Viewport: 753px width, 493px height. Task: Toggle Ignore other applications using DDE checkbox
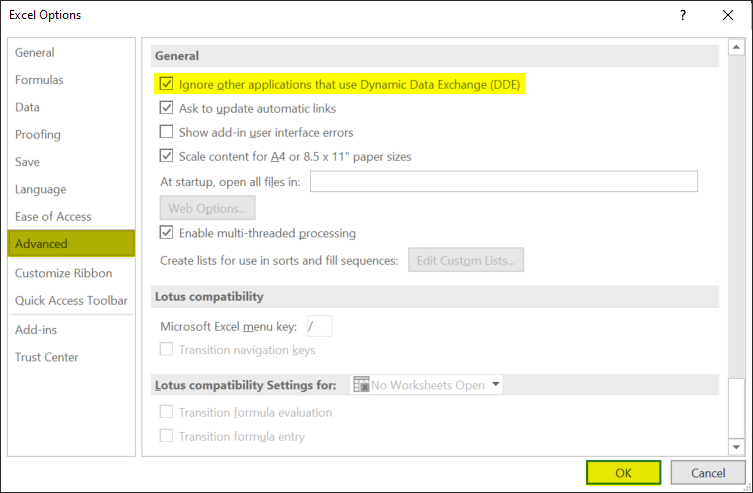pyautogui.click(x=166, y=84)
